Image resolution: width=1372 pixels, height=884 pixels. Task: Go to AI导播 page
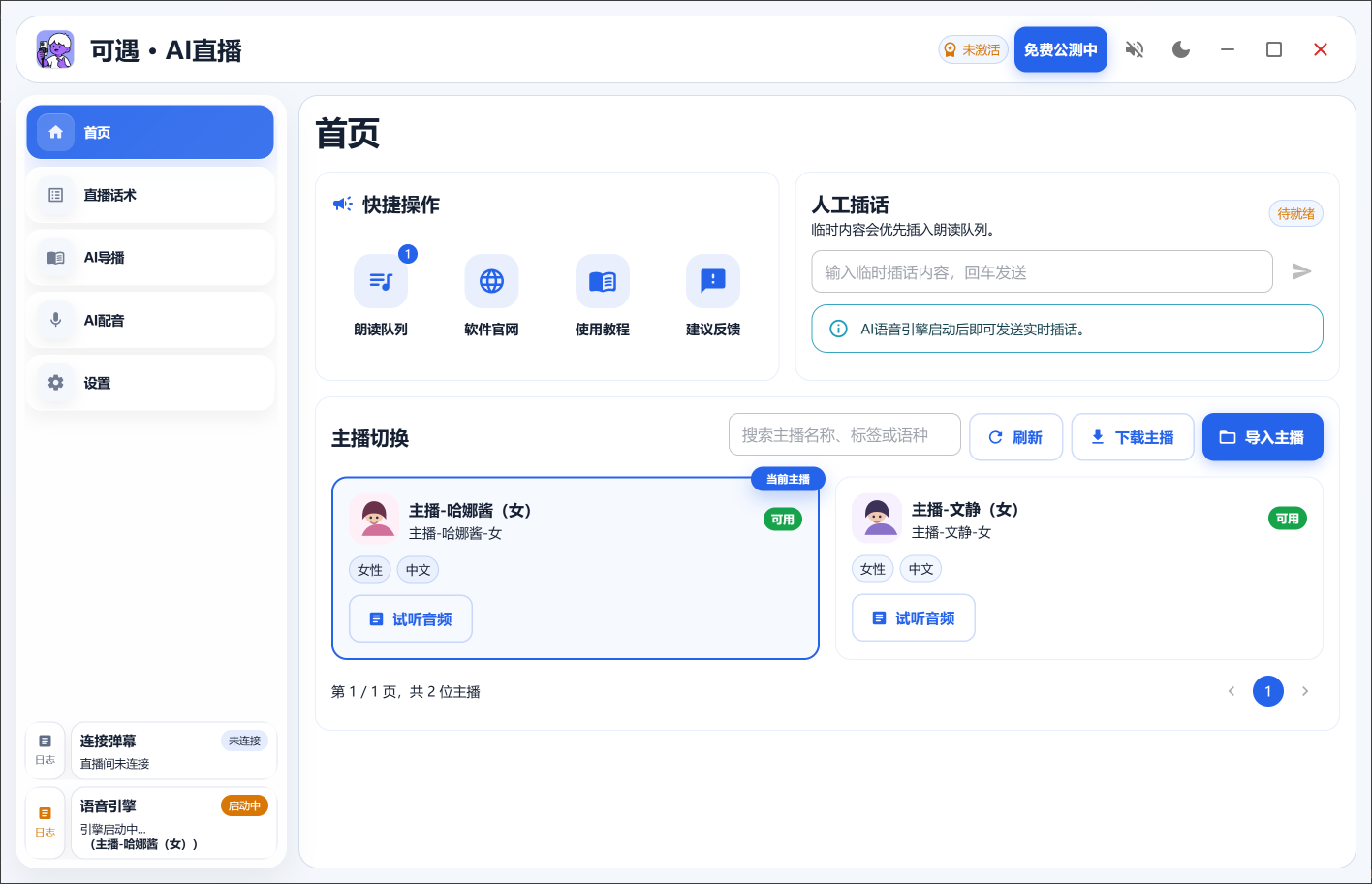point(150,258)
